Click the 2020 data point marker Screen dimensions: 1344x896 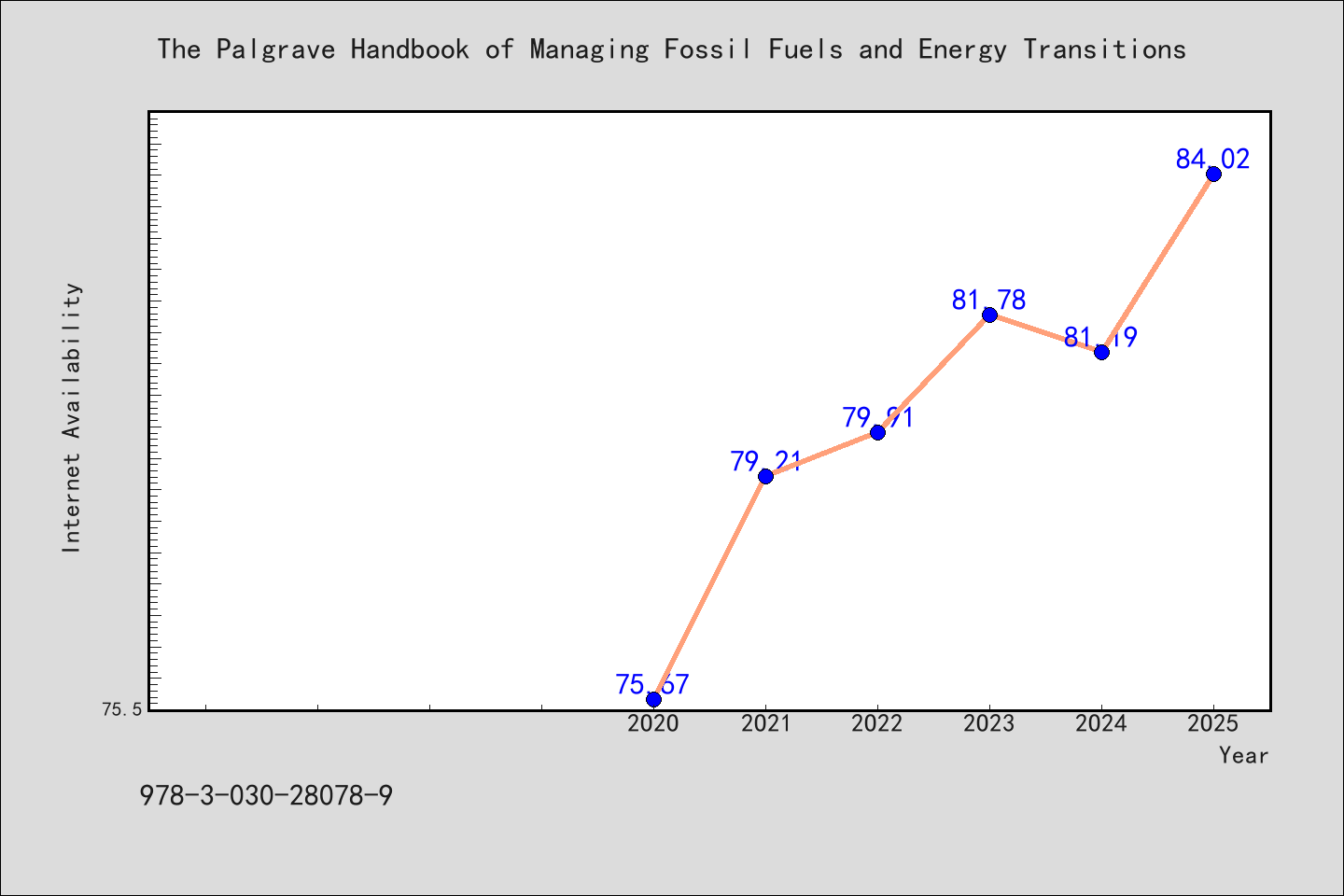click(x=653, y=699)
